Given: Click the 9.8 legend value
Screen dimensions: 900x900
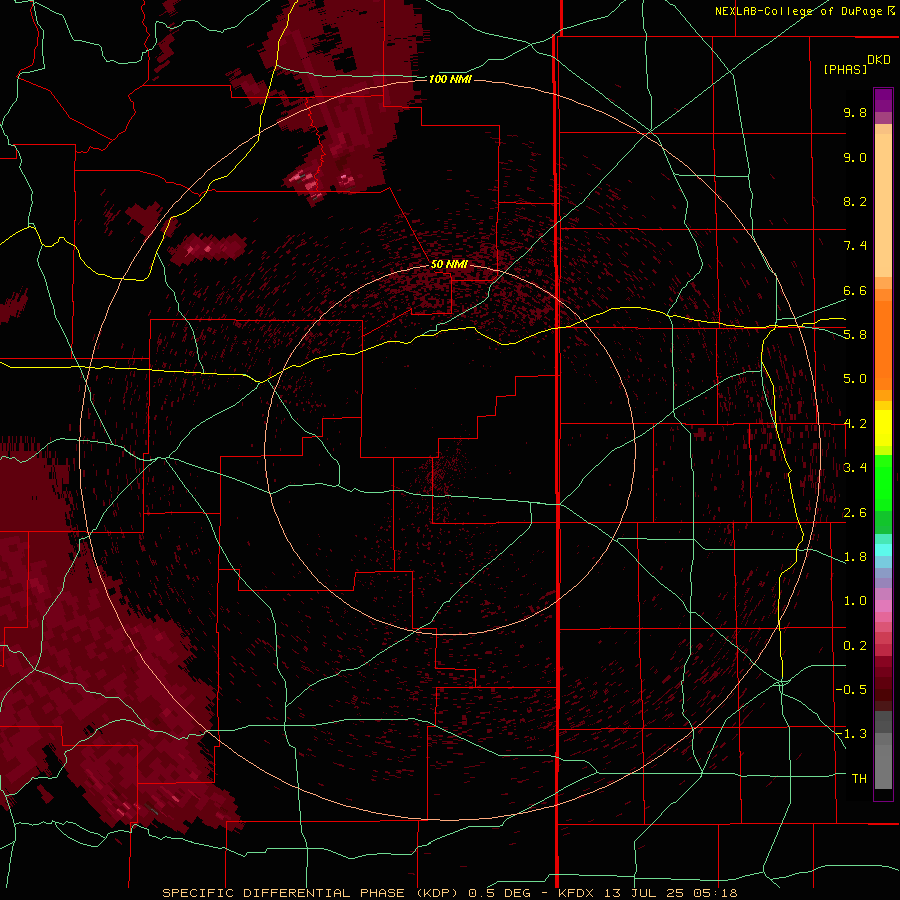Looking at the screenshot, I should click(x=855, y=113).
